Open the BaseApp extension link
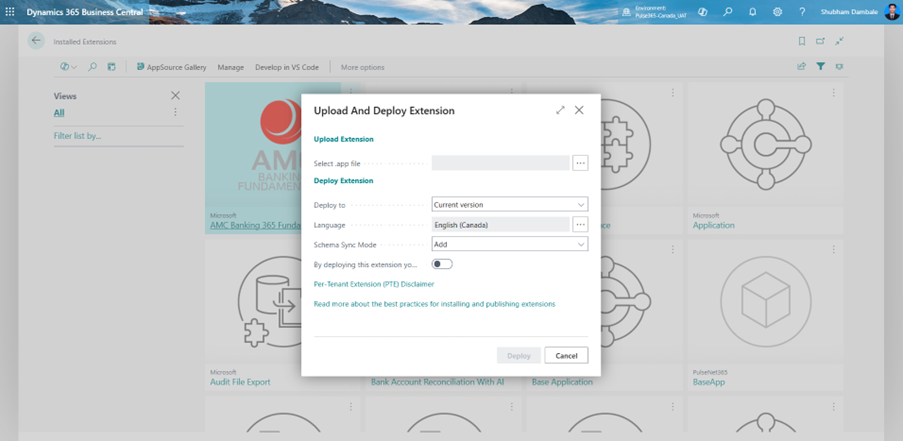This screenshot has height=441, width=903. pos(709,382)
